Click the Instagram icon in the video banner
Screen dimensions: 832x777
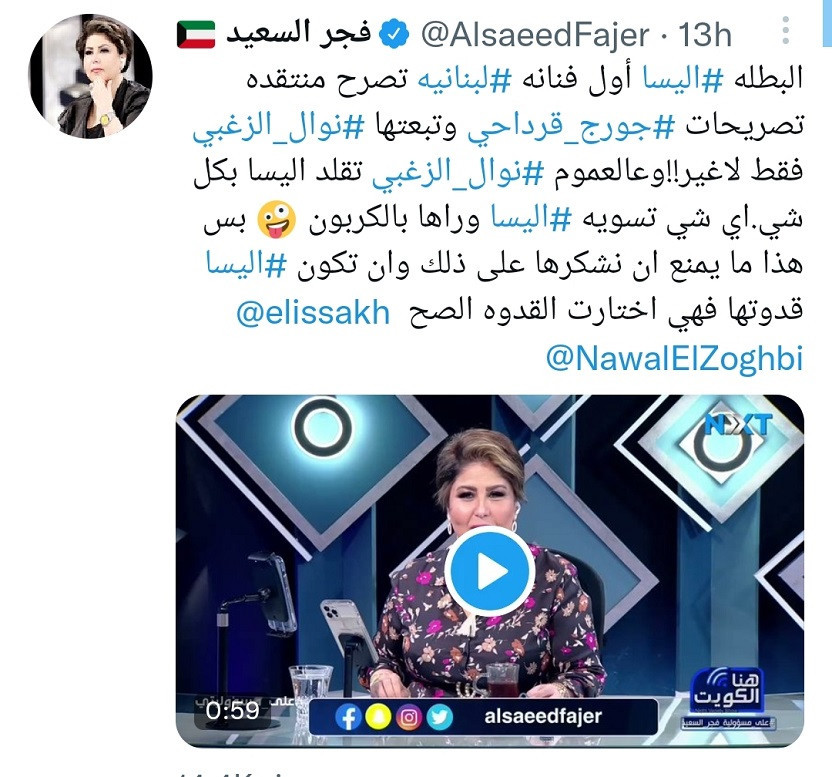tap(409, 718)
